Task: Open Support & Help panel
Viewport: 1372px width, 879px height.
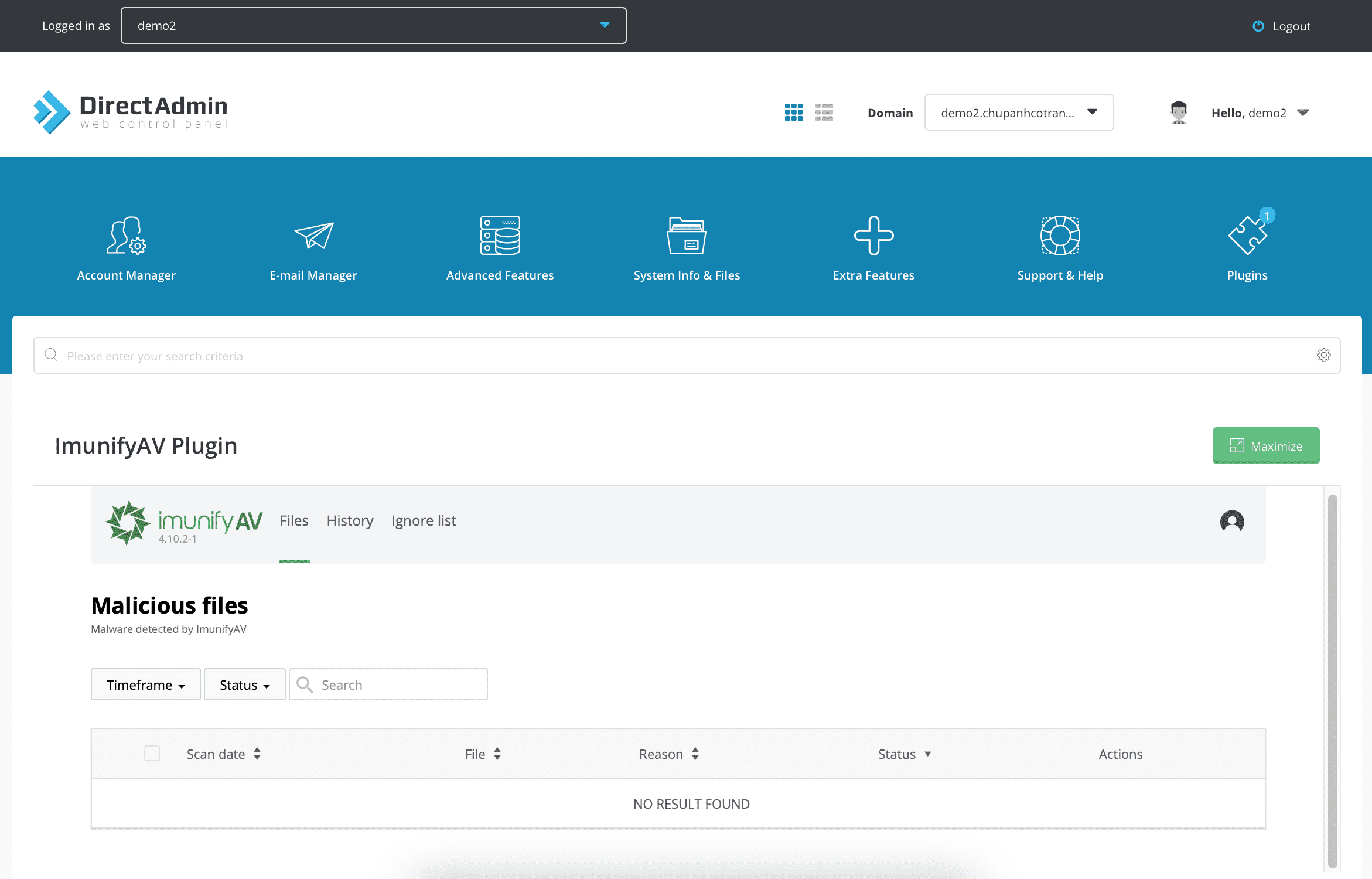Action: click(1059, 247)
